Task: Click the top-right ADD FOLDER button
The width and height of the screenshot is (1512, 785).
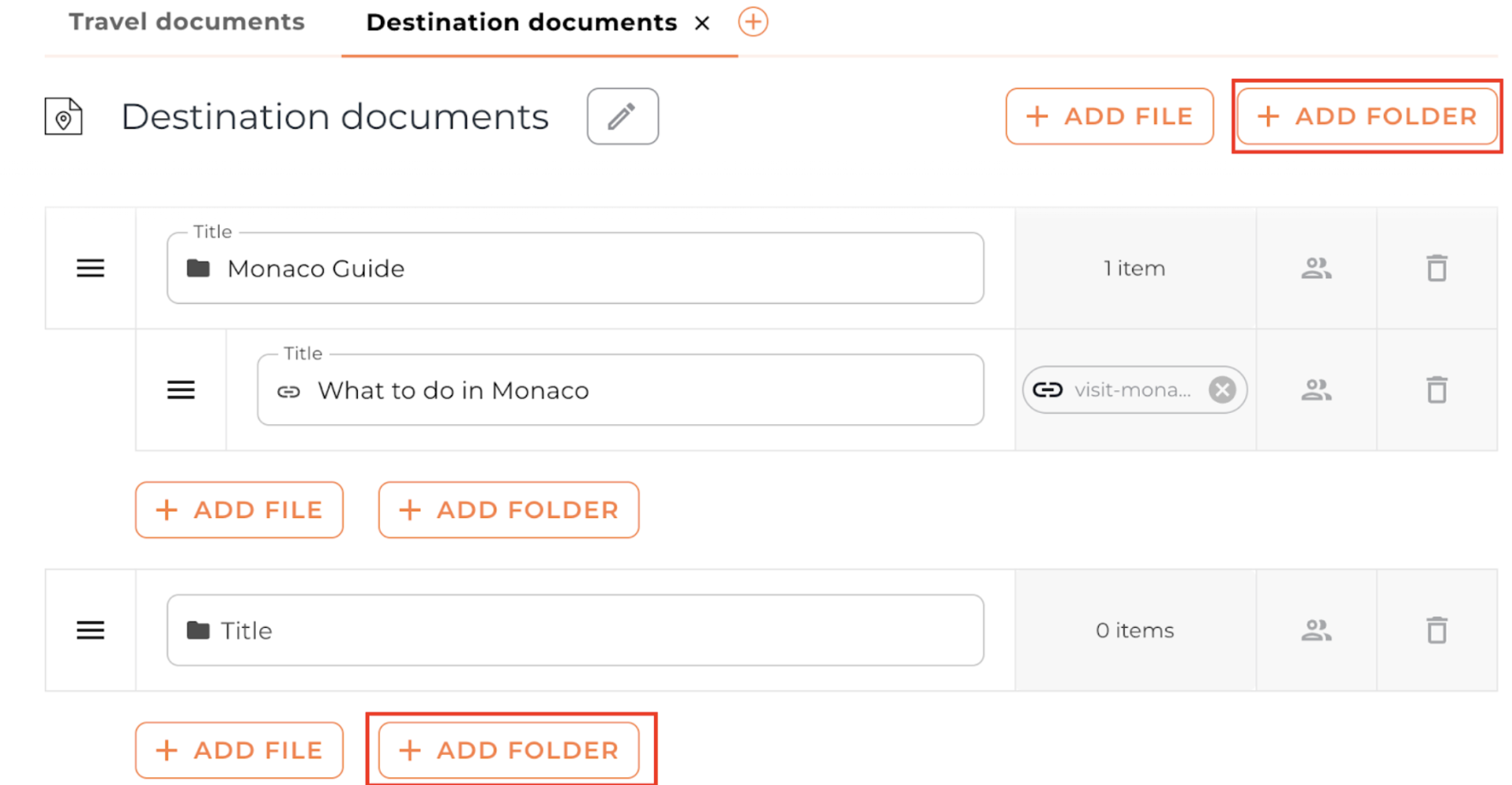Action: pos(1366,116)
